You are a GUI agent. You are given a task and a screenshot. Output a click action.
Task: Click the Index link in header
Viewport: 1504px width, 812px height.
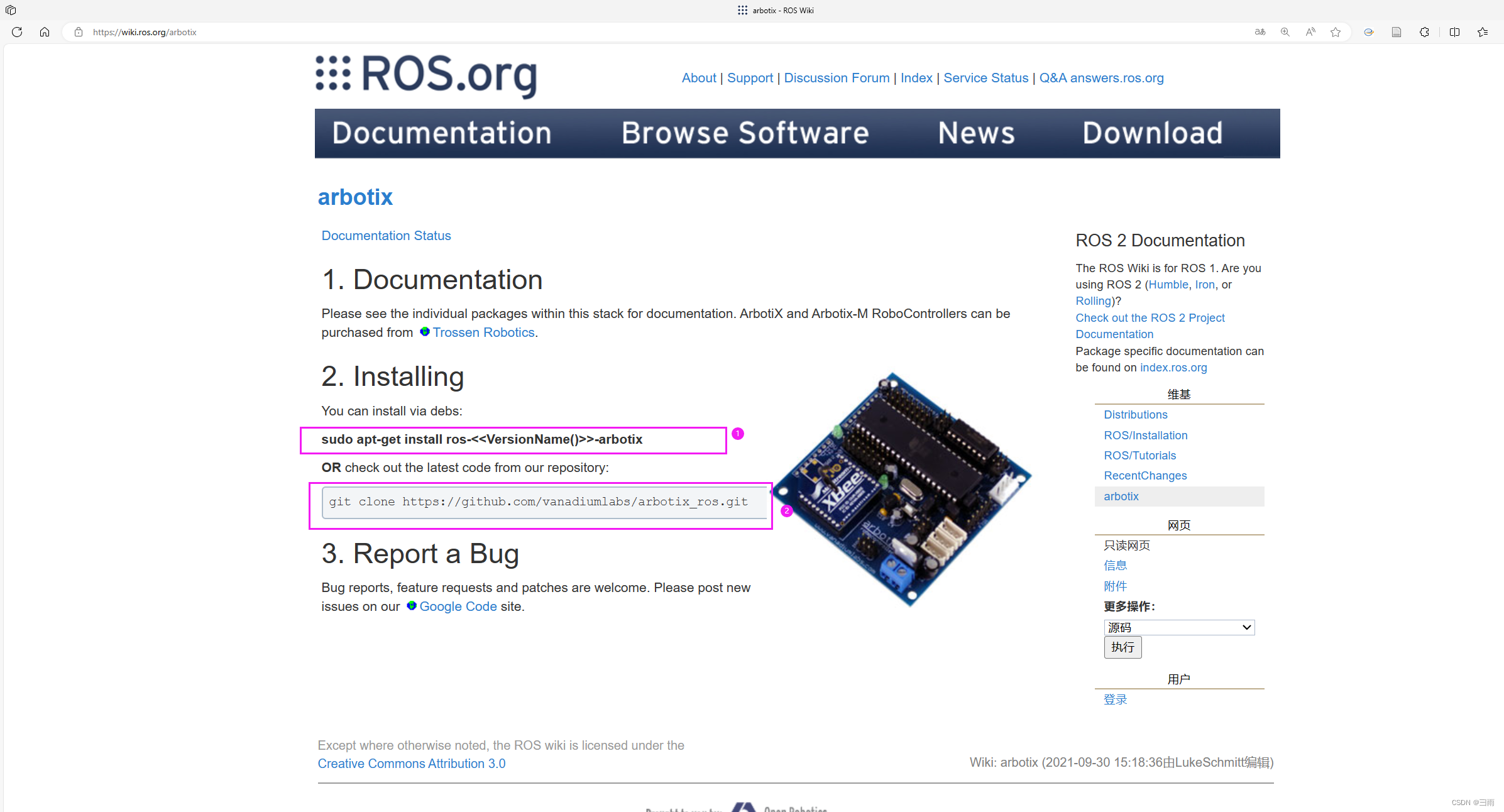(x=916, y=78)
